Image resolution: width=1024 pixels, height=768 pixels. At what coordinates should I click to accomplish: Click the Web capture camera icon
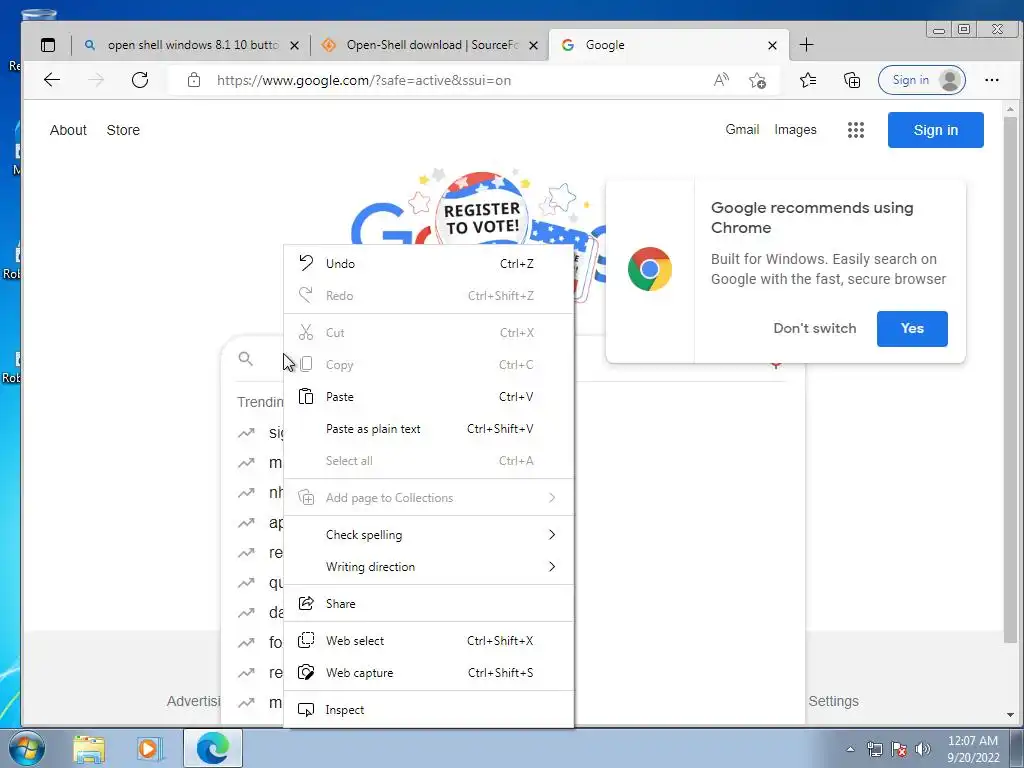click(306, 673)
